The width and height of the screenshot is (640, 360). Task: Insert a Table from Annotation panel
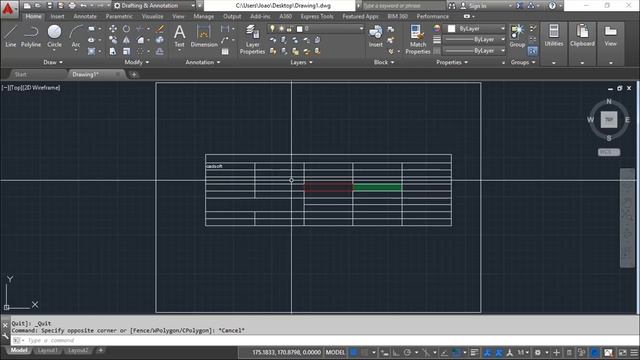pos(225,51)
